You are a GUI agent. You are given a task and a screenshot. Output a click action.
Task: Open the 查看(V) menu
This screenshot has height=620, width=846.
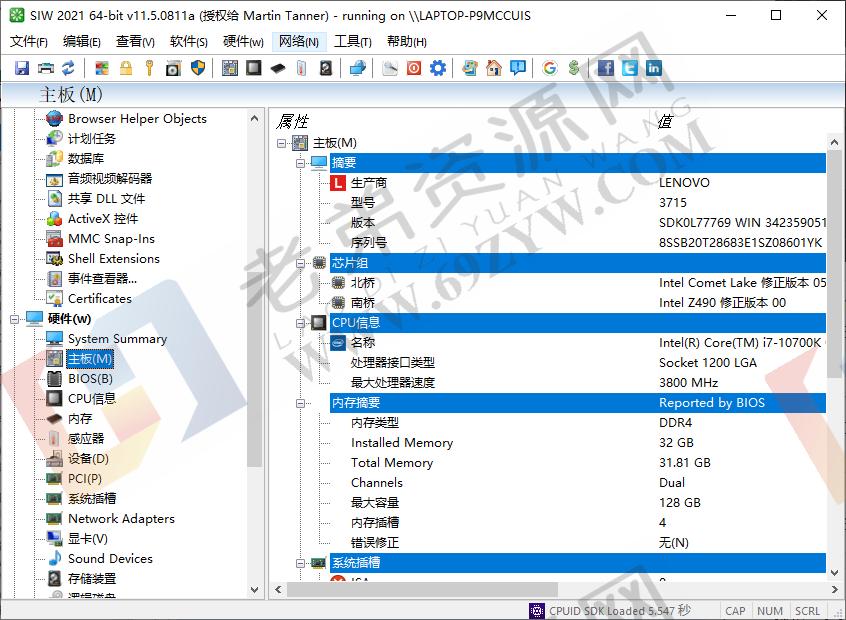point(135,42)
